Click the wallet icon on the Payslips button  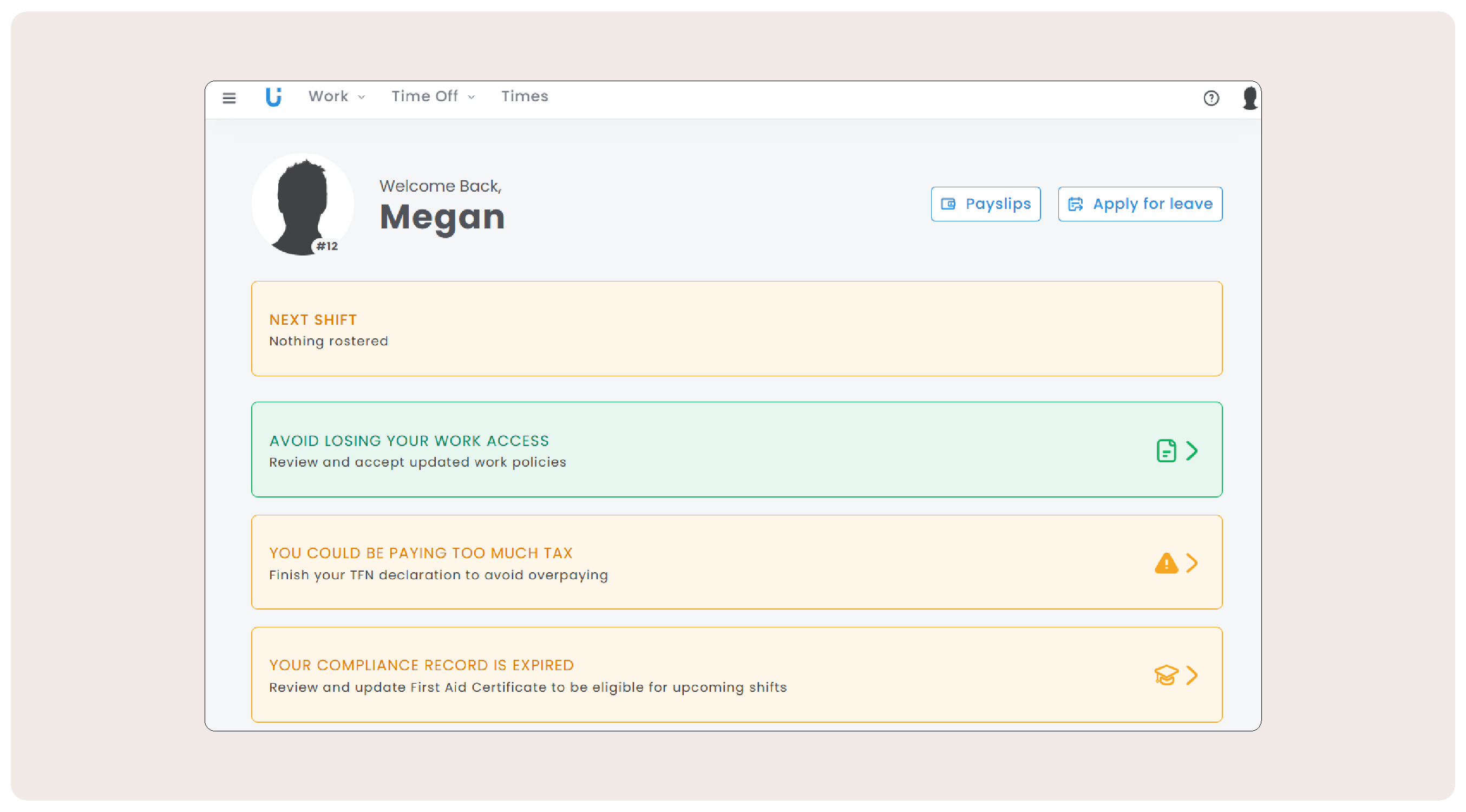point(947,204)
